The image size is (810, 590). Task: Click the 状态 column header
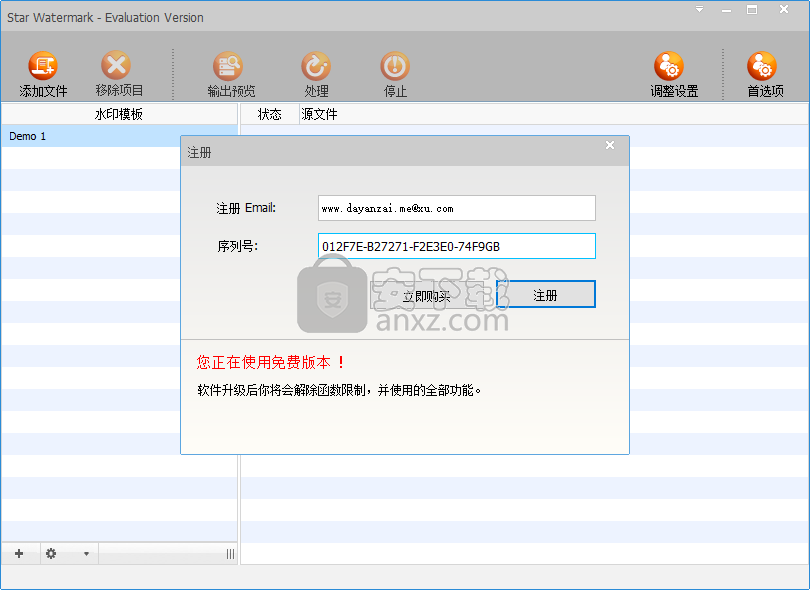pos(270,114)
